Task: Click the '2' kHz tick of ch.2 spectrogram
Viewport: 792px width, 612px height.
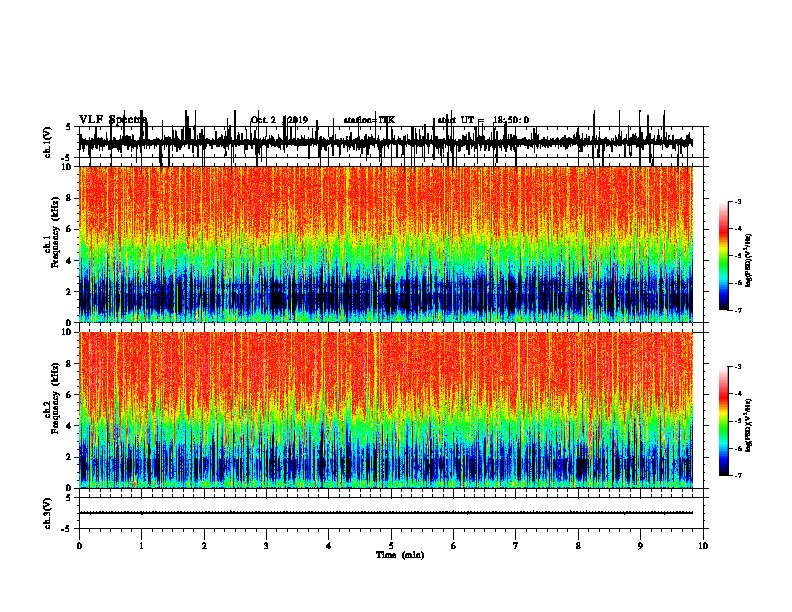Action: click(70, 457)
